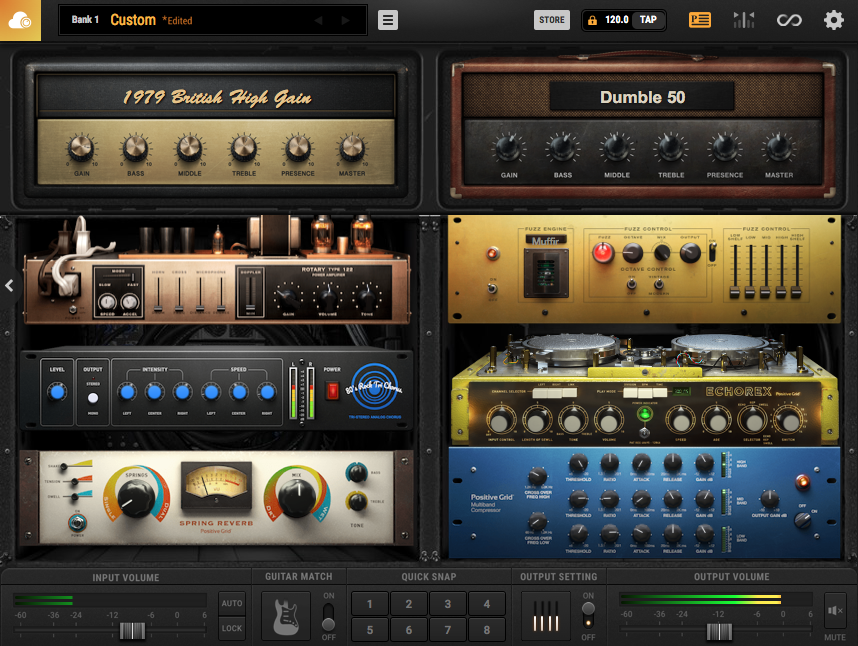The image size is (858, 646).
Task: Open the Output Setting EQ icon
Action: pyautogui.click(x=546, y=616)
